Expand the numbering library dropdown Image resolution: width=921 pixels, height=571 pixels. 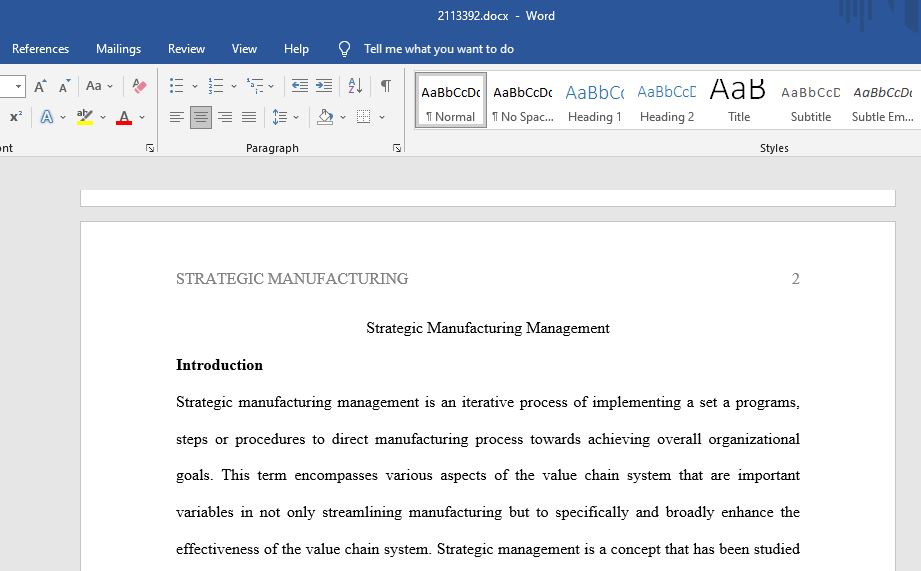click(234, 86)
